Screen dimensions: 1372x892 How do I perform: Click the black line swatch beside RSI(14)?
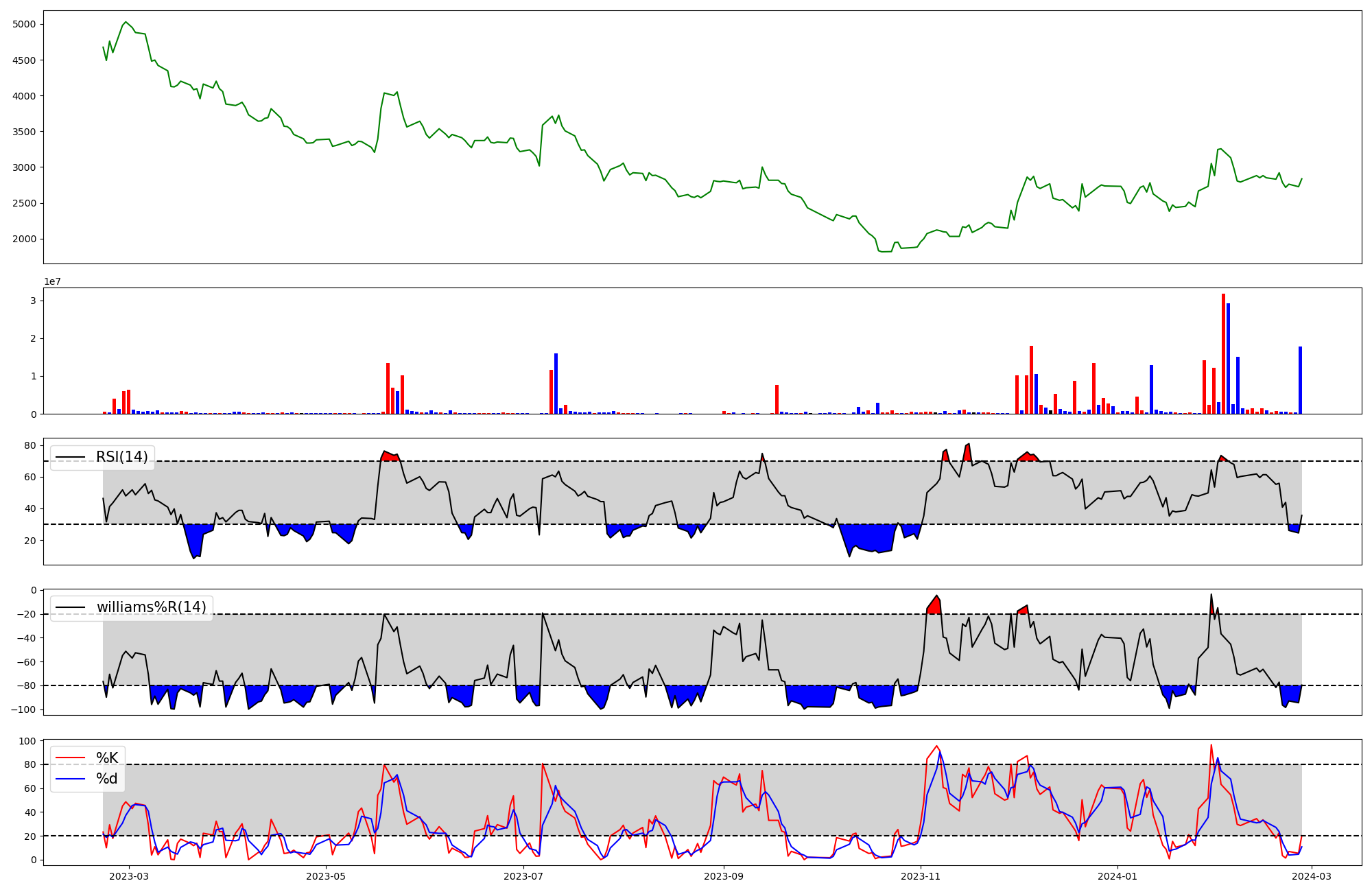tap(71, 457)
